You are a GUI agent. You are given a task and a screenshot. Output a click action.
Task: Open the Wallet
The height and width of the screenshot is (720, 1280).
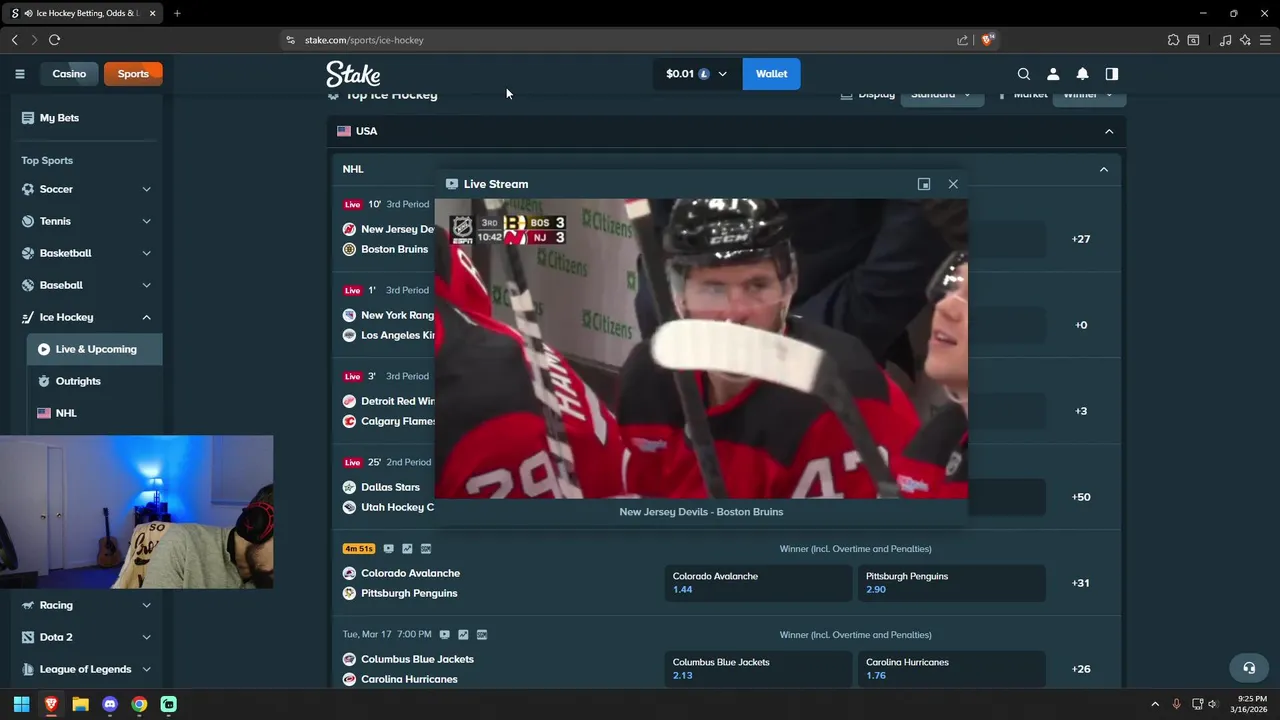pos(771,74)
